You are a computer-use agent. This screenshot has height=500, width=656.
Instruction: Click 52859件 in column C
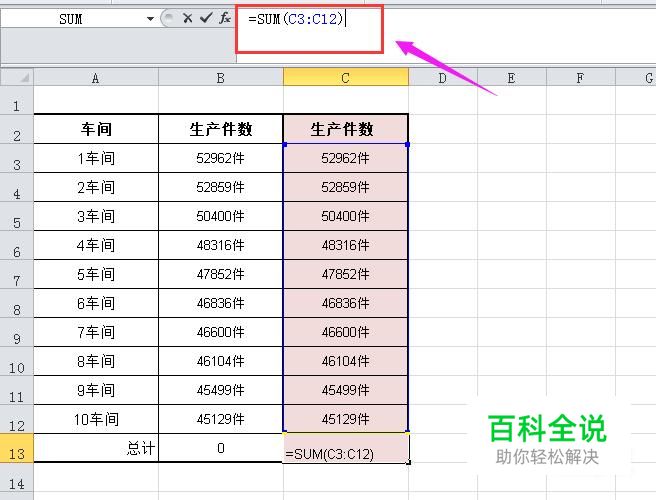[x=346, y=187]
